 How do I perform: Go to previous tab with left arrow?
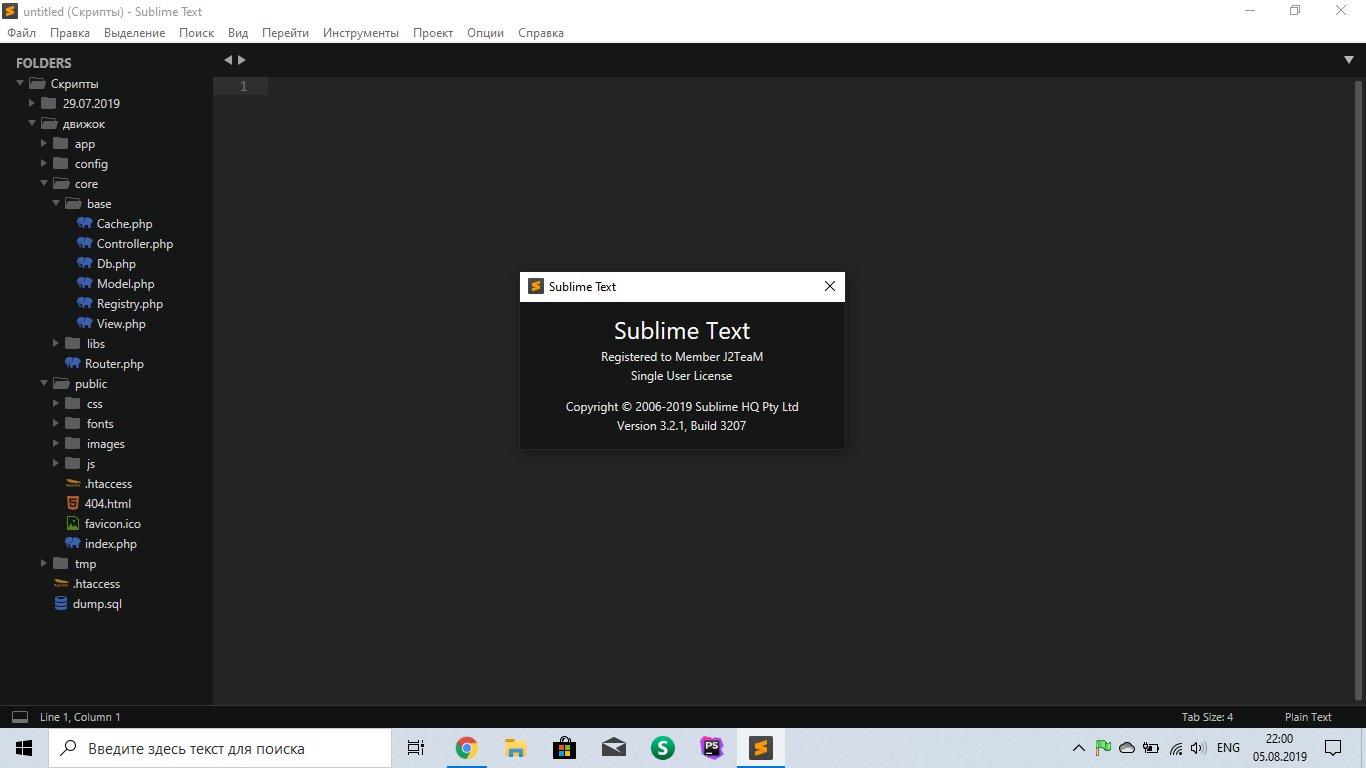(228, 60)
